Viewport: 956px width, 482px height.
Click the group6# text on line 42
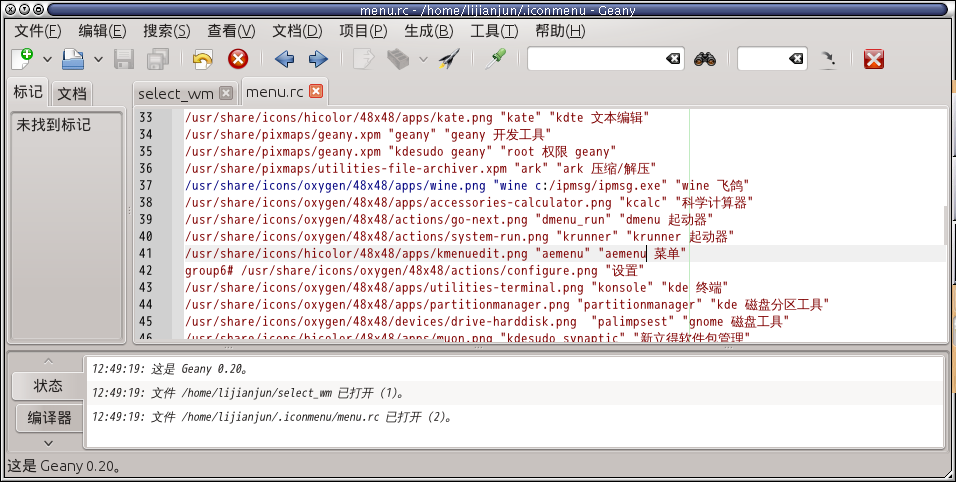(x=210, y=271)
